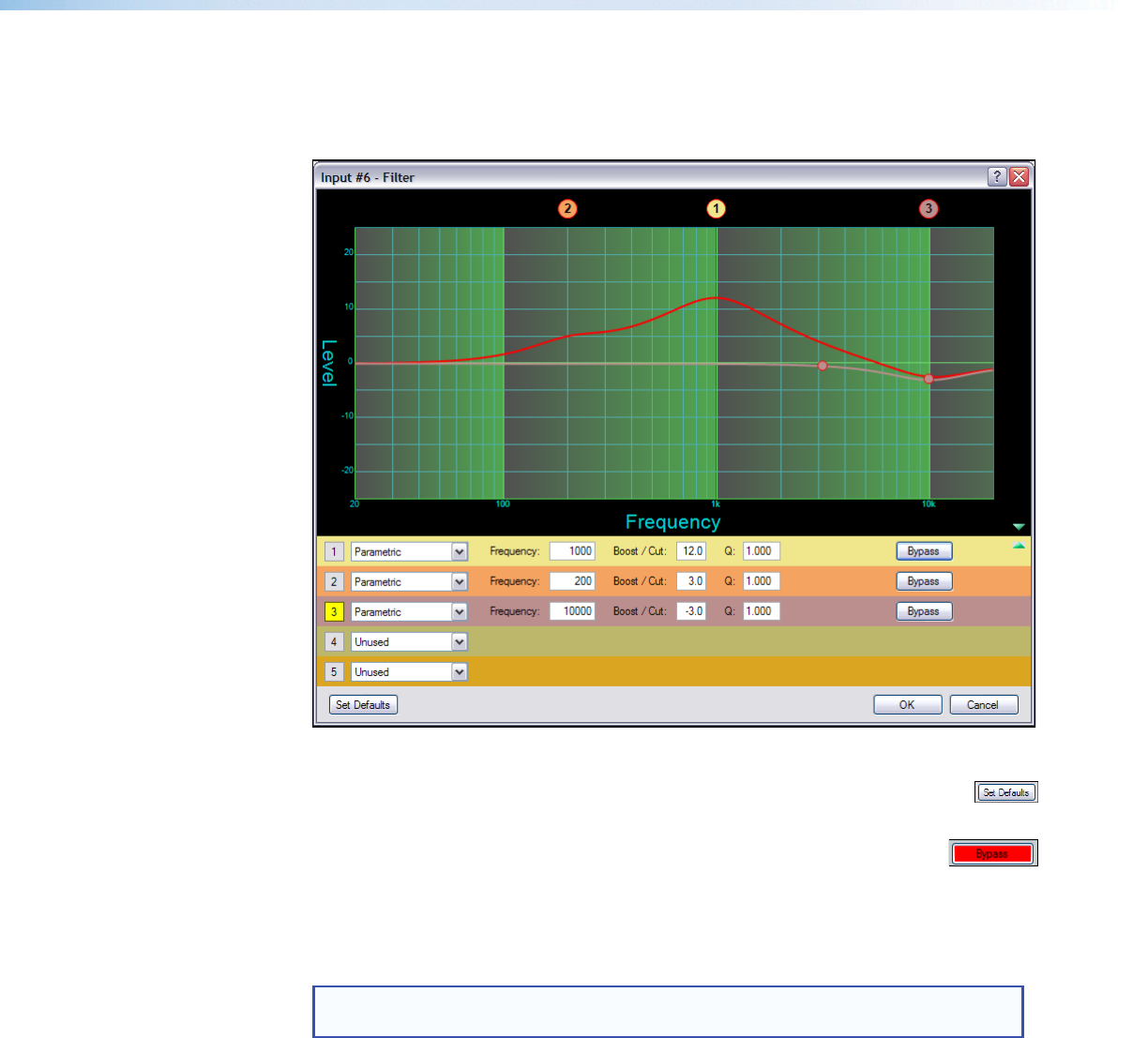
Task: Open the help question mark button
Action: click(997, 176)
